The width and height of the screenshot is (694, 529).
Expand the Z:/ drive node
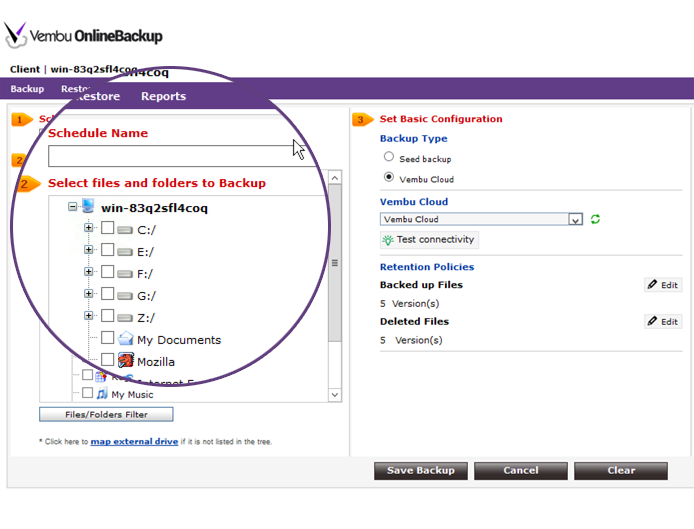(89, 316)
